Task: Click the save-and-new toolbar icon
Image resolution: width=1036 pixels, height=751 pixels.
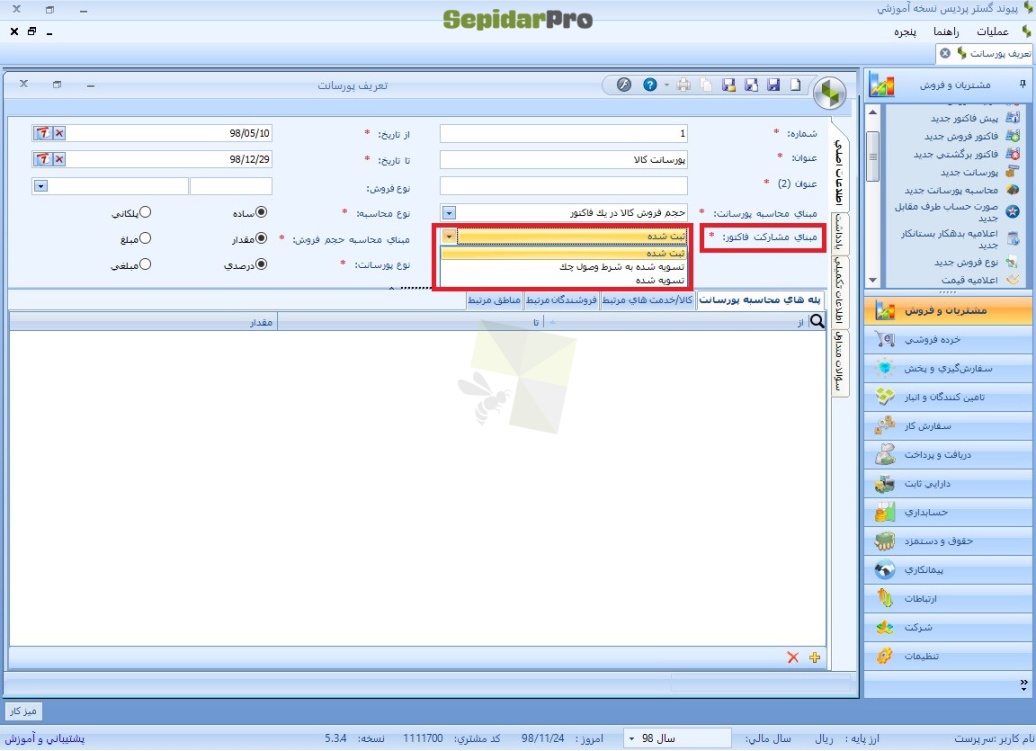Action: [x=751, y=85]
